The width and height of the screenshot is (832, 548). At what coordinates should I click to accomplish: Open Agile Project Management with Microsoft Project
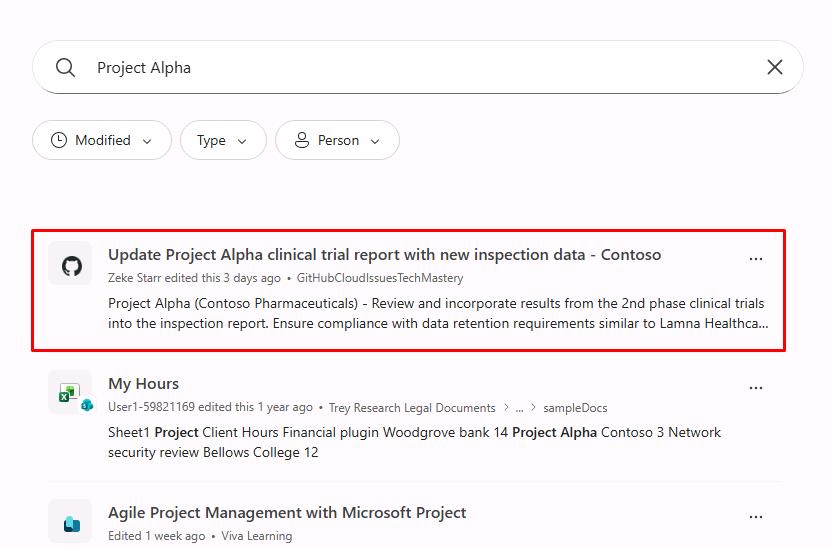(287, 512)
